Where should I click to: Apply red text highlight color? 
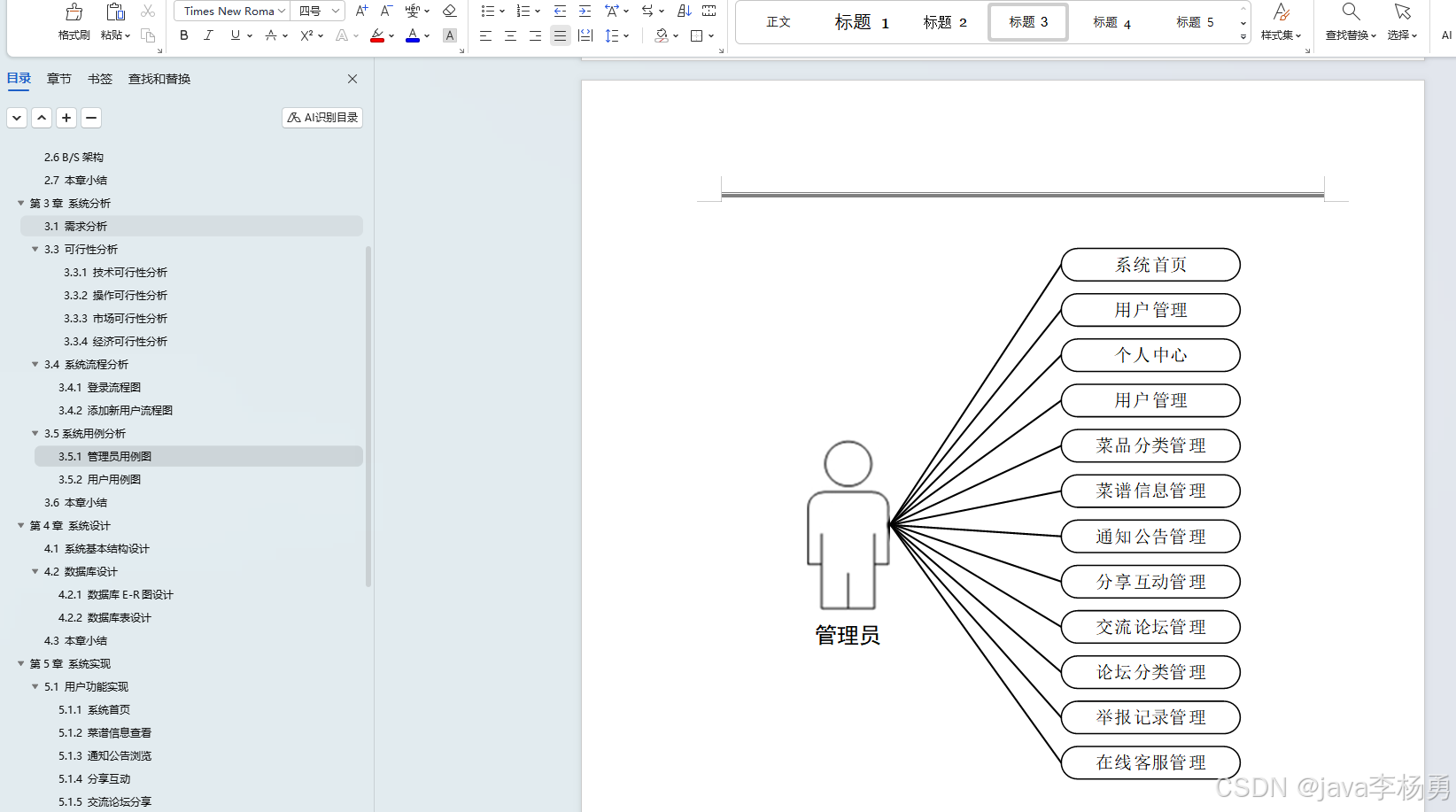(377, 35)
